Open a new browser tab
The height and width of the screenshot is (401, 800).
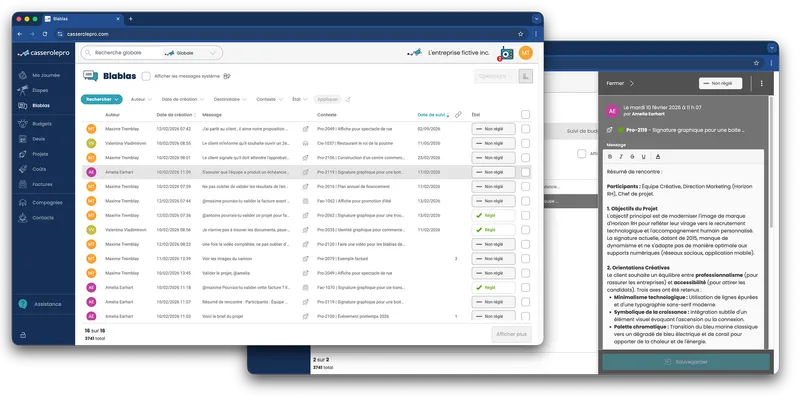click(131, 19)
